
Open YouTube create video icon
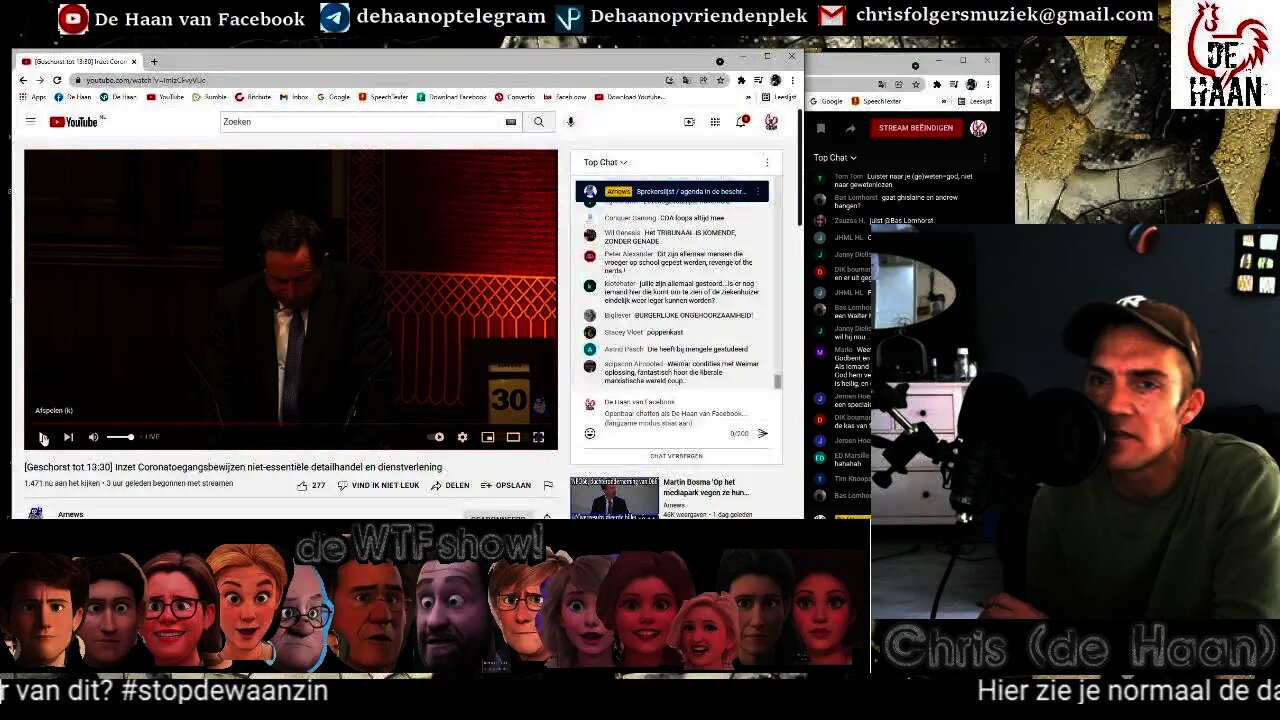689,122
